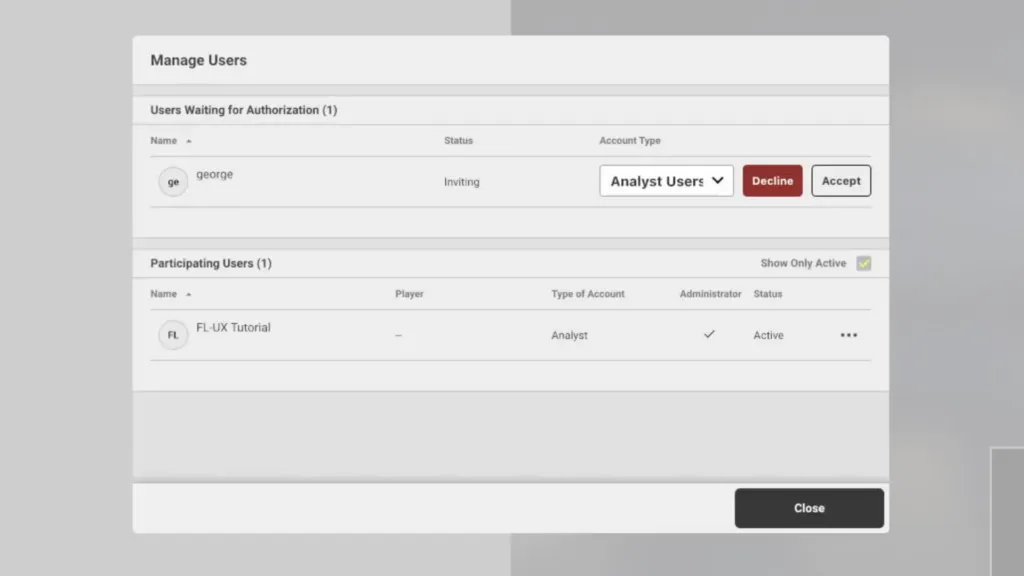This screenshot has height=576, width=1024.
Task: Select the user name george
Action: [214, 174]
